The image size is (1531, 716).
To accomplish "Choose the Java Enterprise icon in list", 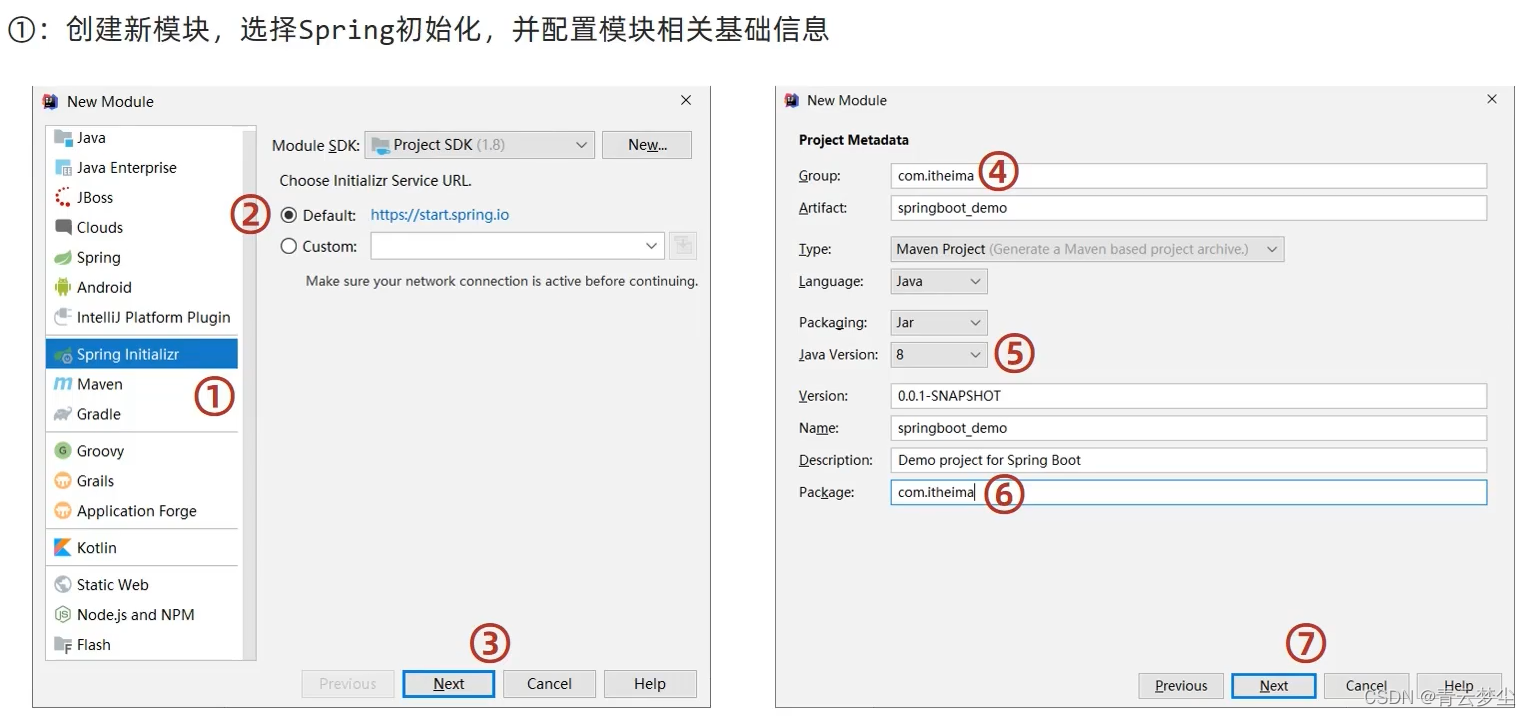I will tap(63, 168).
